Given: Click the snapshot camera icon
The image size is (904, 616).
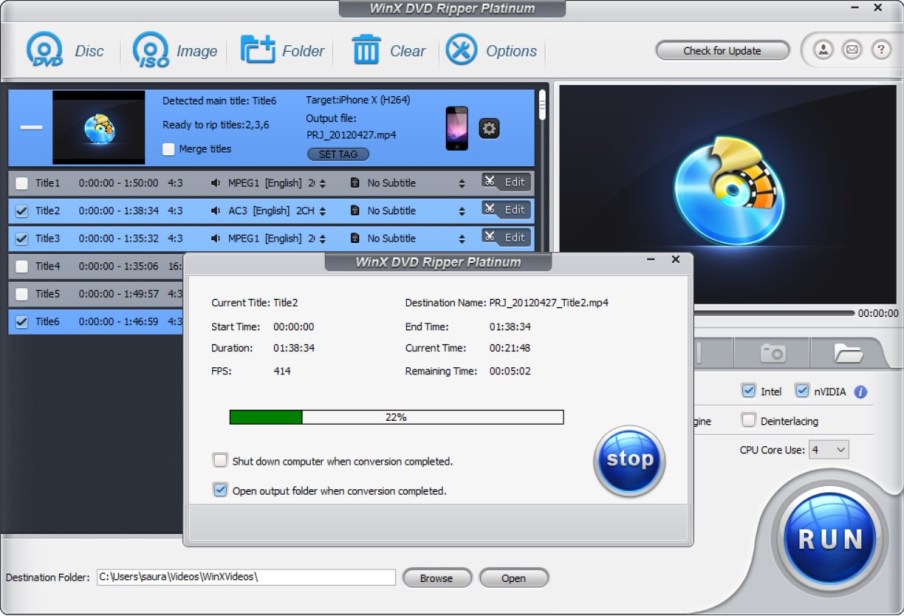Looking at the screenshot, I should pyautogui.click(x=773, y=352).
